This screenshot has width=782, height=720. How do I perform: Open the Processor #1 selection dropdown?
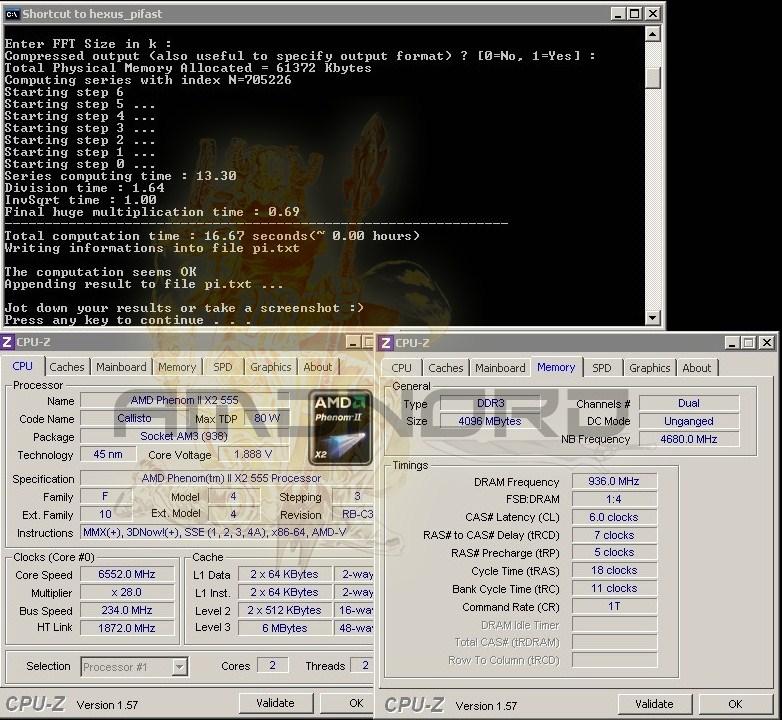(x=180, y=667)
